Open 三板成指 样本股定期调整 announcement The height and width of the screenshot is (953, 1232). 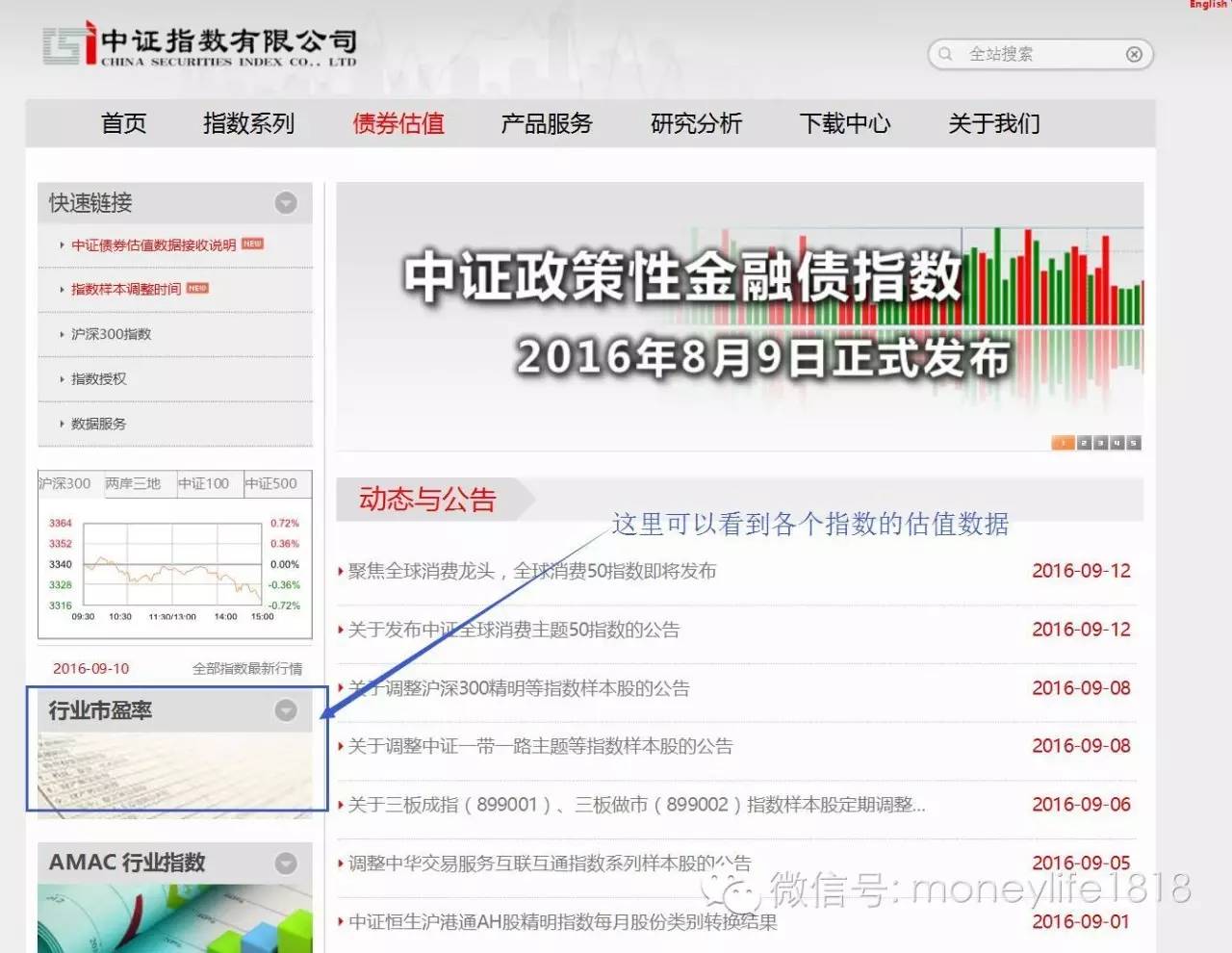tap(636, 805)
